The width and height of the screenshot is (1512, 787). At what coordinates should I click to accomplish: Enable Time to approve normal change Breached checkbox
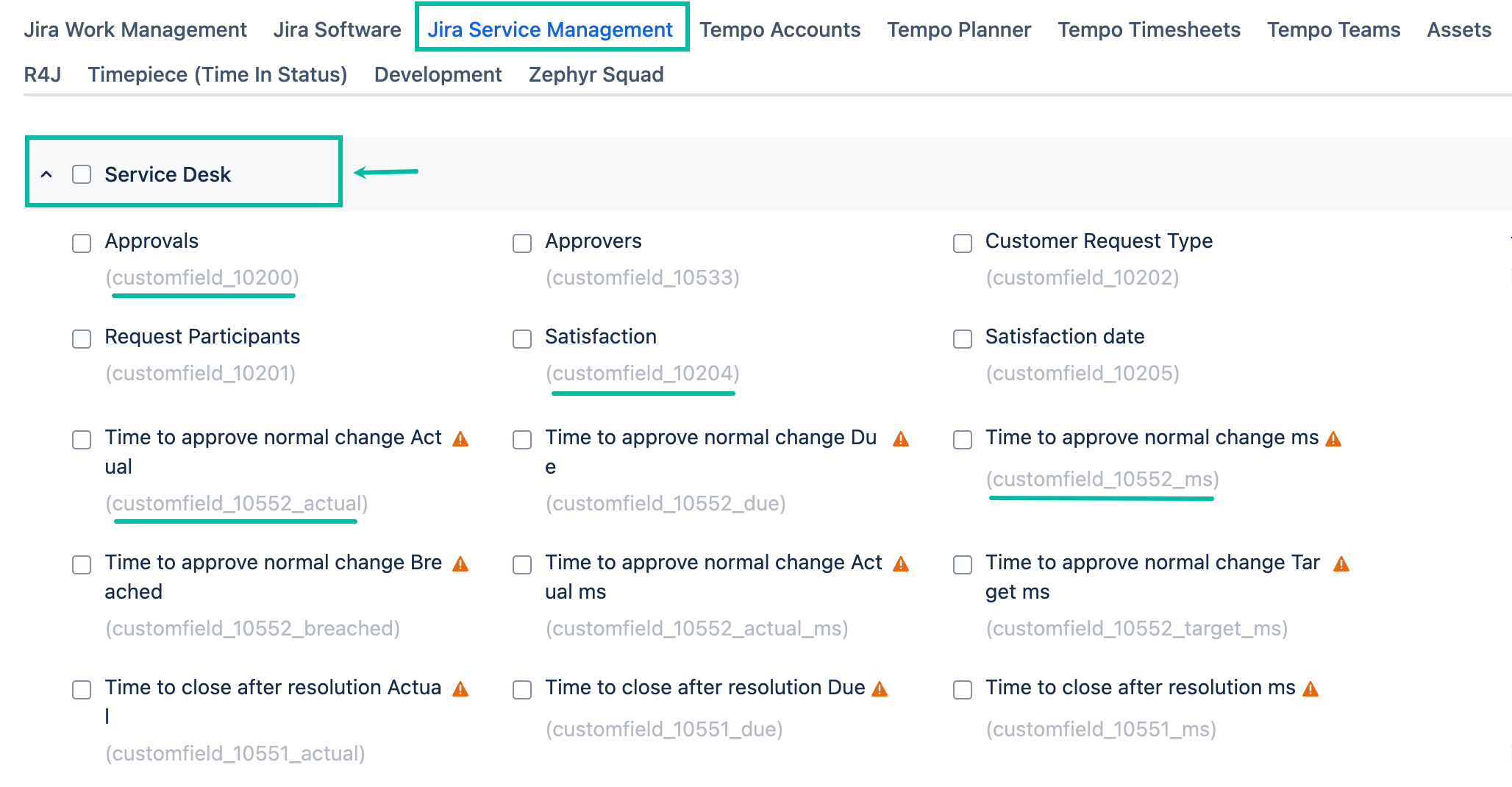point(82,564)
